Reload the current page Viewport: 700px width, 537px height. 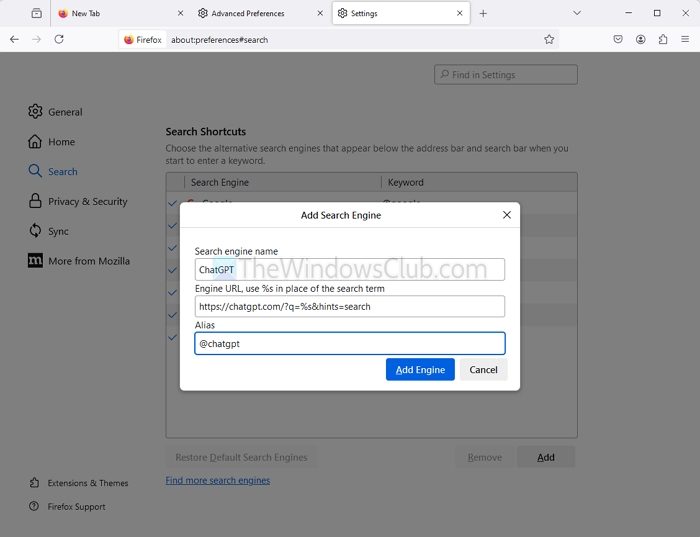click(59, 39)
